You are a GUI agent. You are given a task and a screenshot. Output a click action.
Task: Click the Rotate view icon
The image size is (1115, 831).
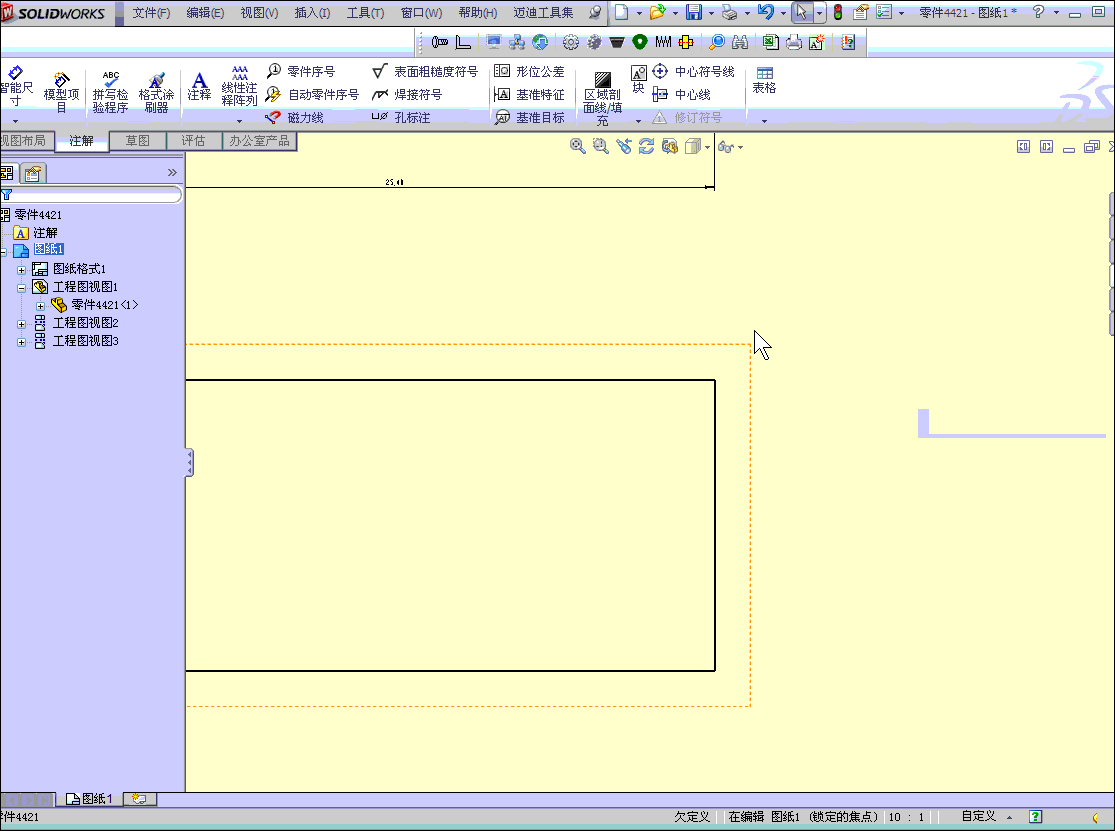(646, 146)
